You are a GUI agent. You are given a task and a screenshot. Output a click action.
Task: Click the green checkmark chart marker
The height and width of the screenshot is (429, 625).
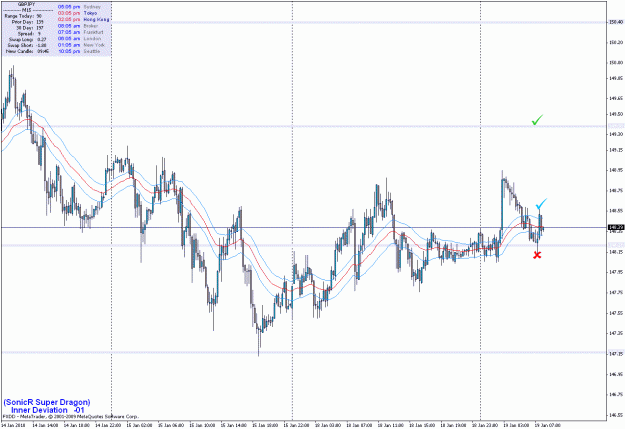537,120
